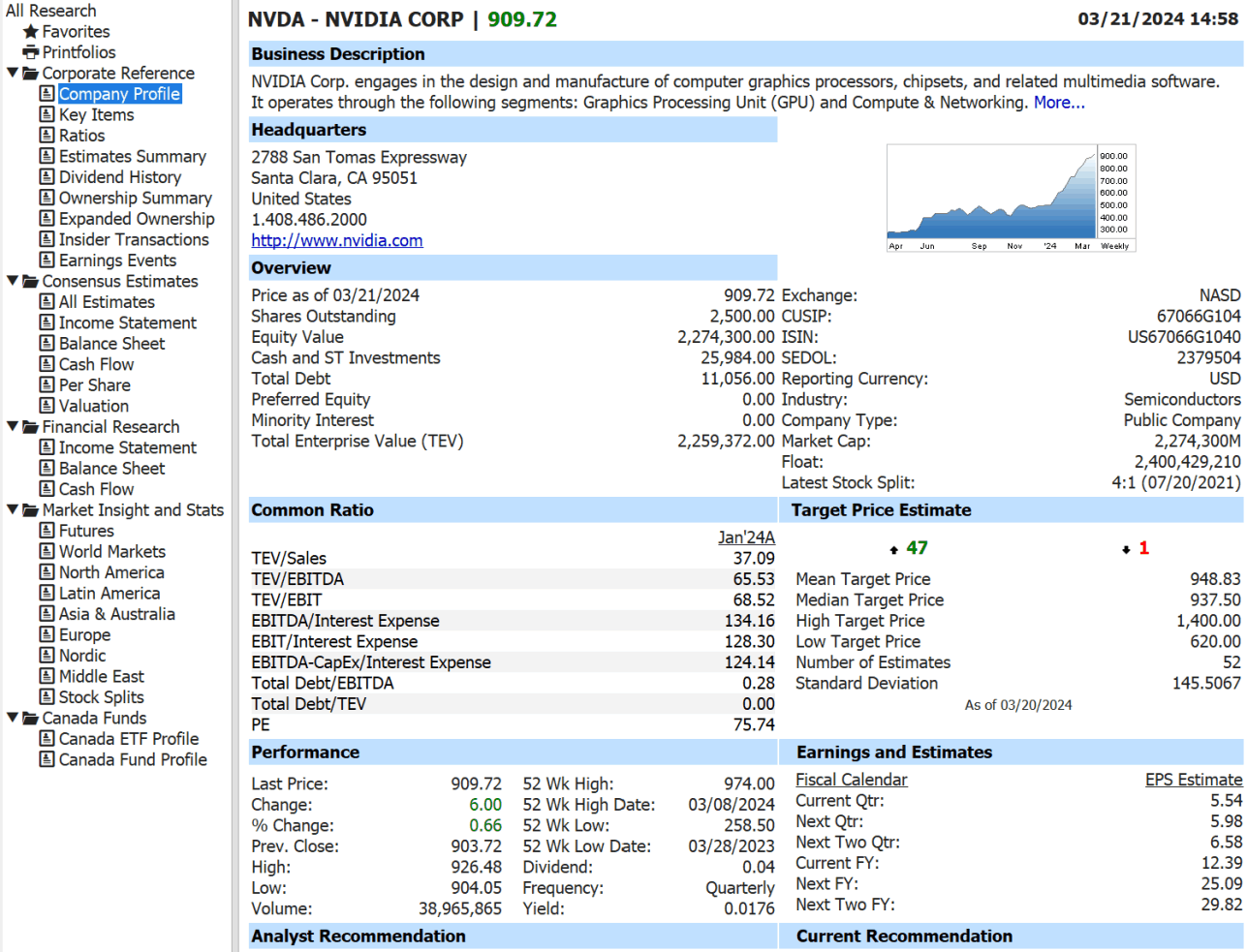Open the Insider Transactions report icon
Image resolution: width=1247 pixels, height=952 pixels.
pos(47,239)
